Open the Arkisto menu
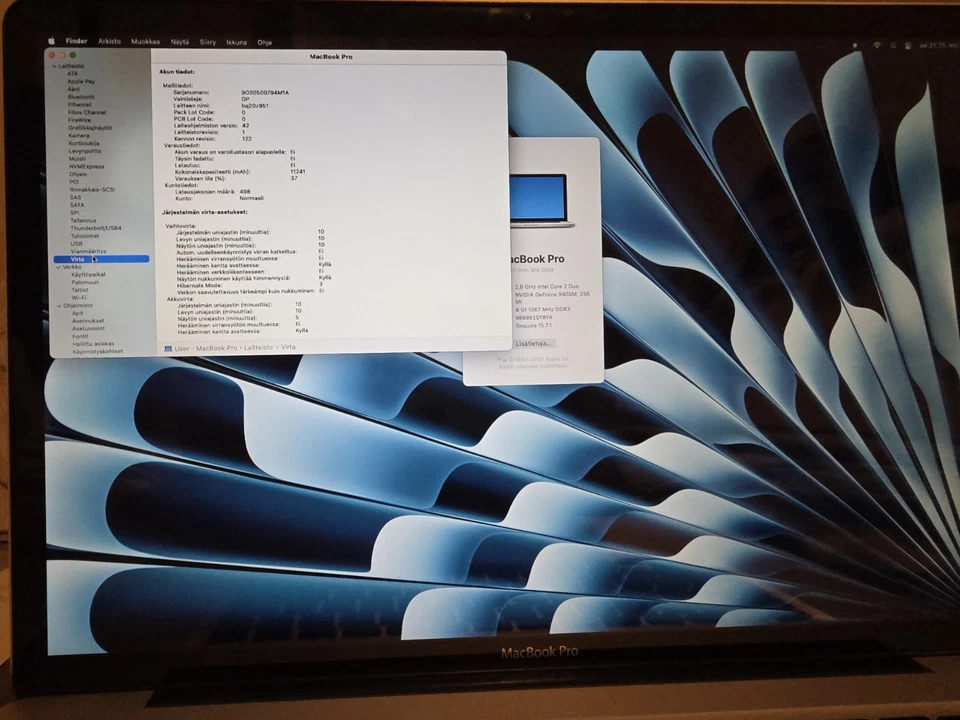The width and height of the screenshot is (960, 720). pos(107,41)
